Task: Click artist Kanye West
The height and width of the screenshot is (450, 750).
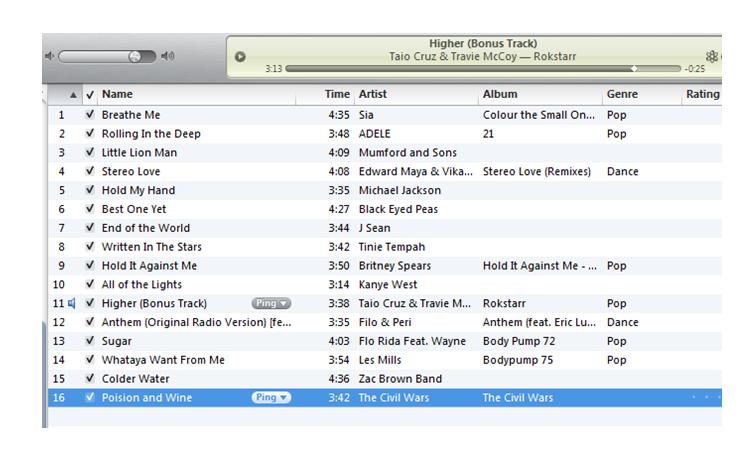Action: coord(388,285)
